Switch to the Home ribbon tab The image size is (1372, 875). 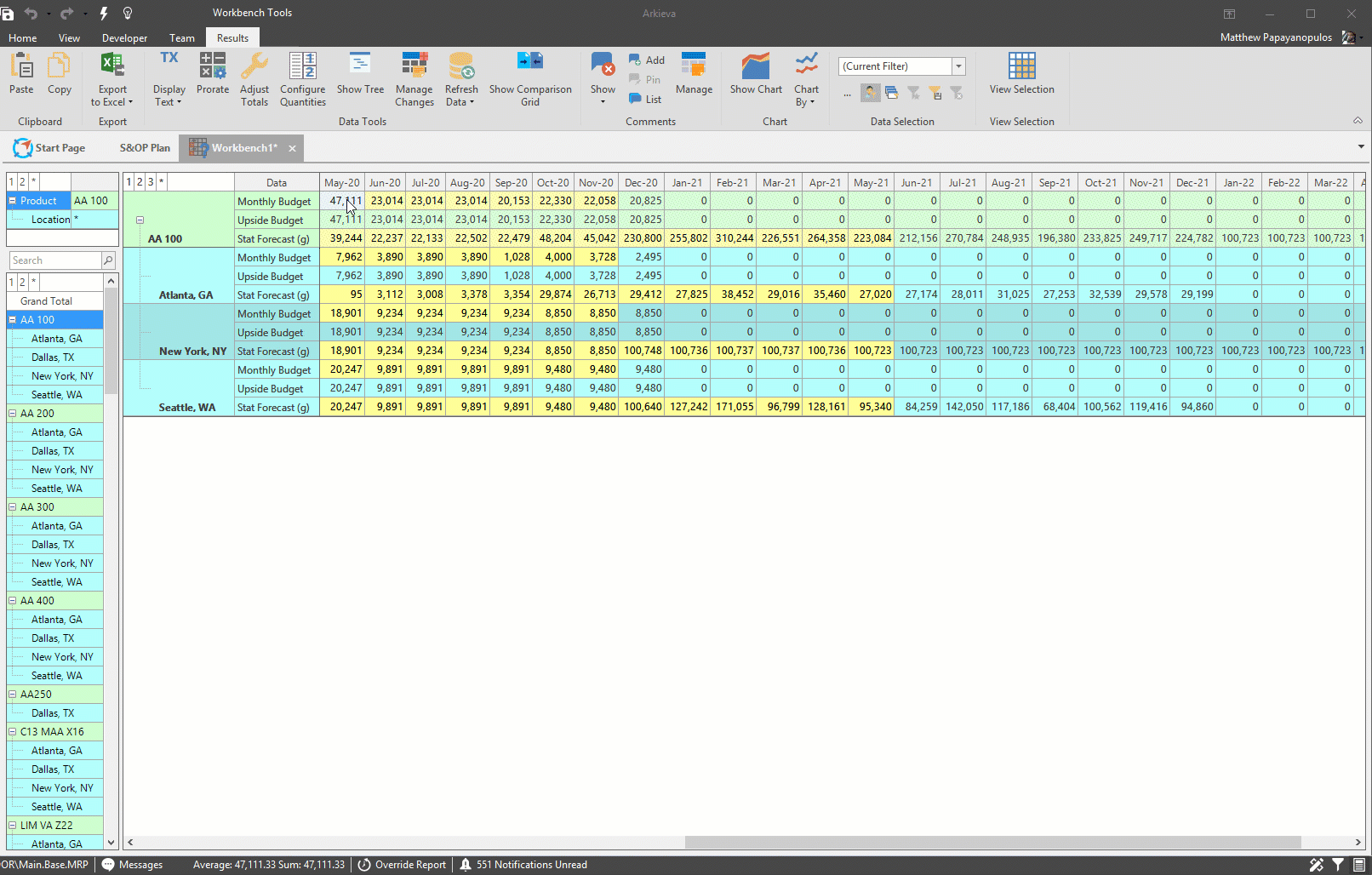pyautogui.click(x=23, y=38)
